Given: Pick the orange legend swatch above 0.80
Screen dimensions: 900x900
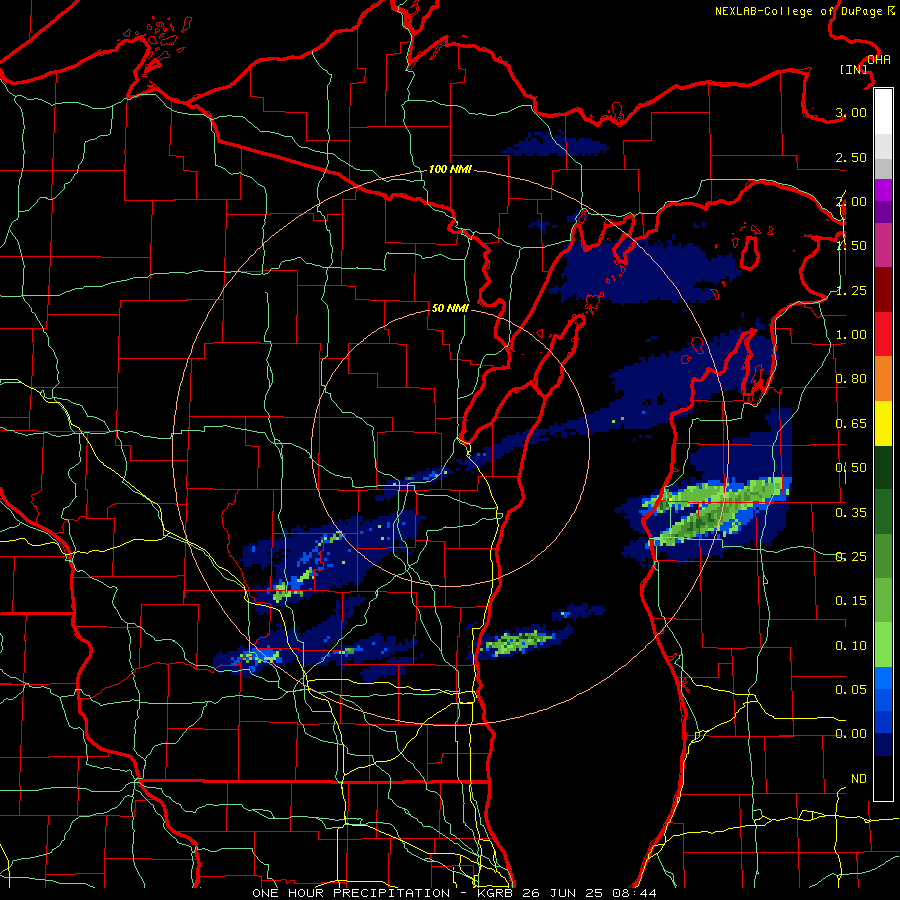Looking at the screenshot, I should (883, 379).
